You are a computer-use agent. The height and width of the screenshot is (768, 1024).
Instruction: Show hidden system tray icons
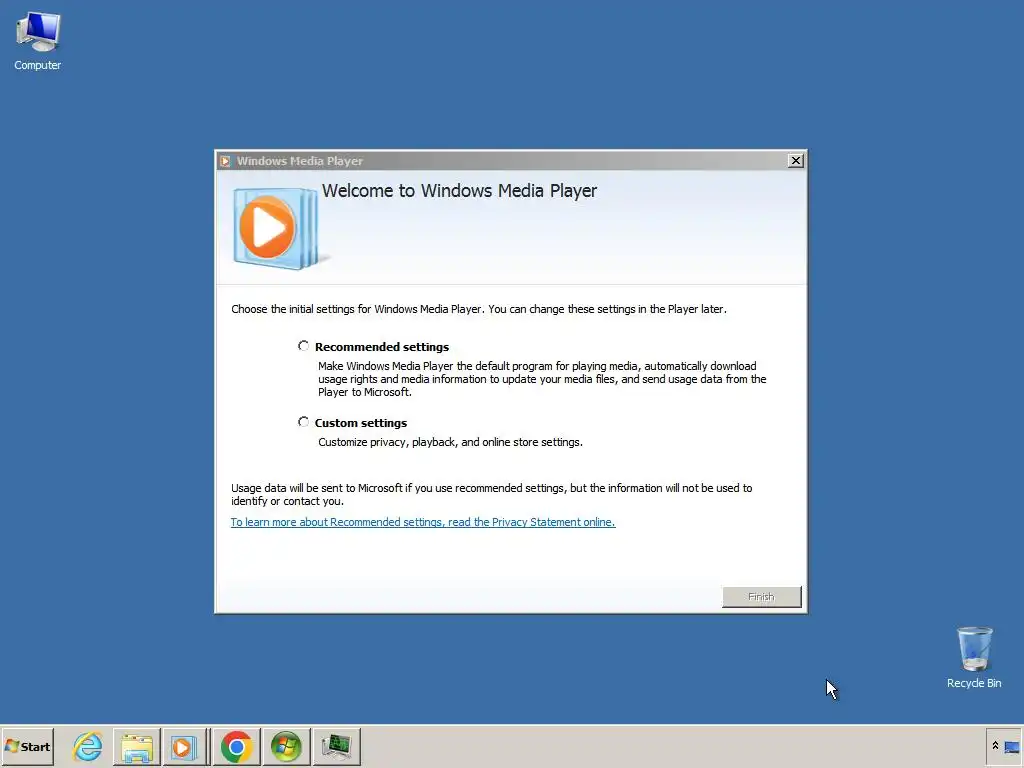point(995,746)
